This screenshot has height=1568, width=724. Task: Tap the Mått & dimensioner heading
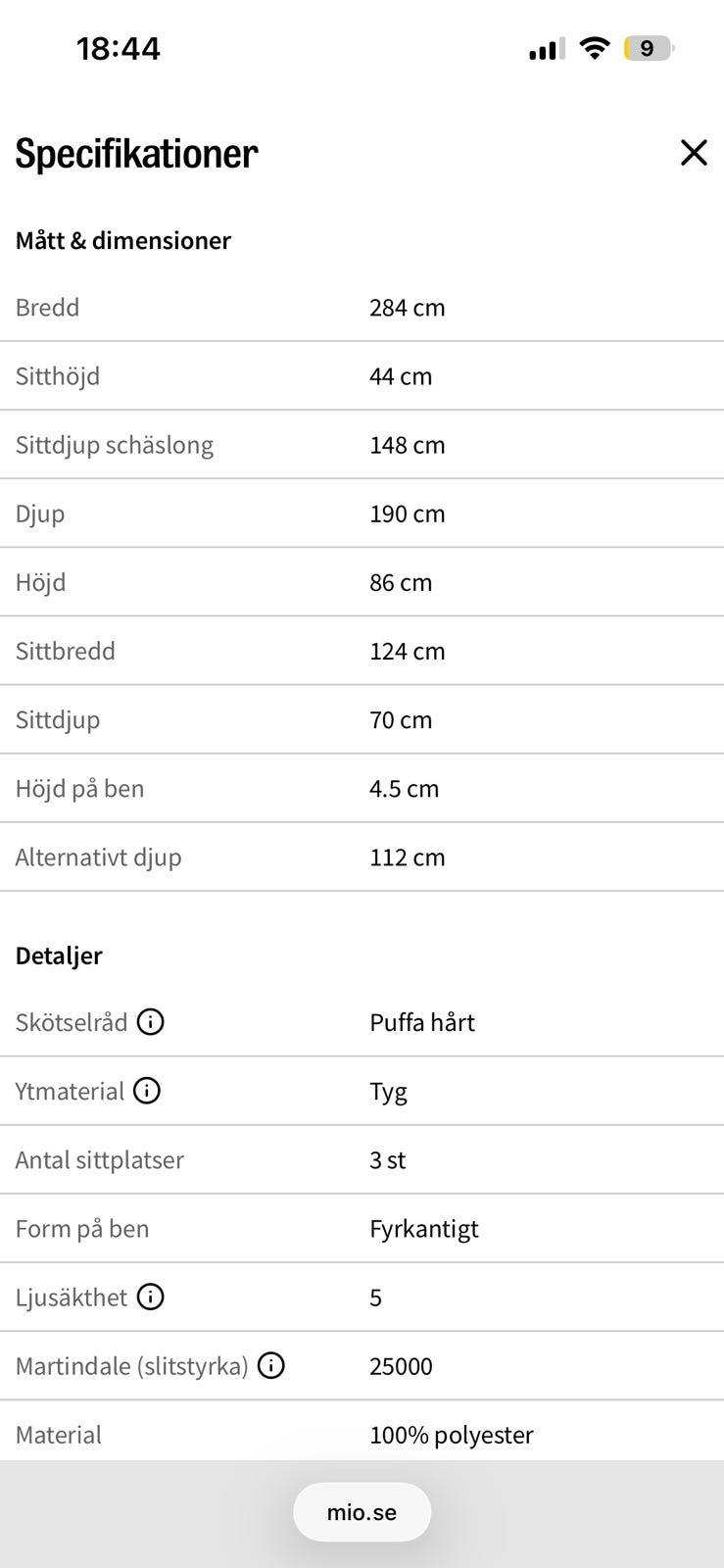click(123, 241)
